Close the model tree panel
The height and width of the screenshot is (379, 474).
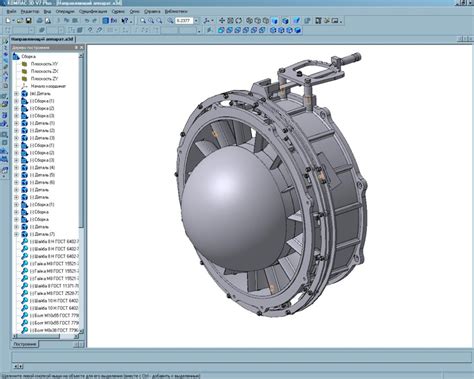[x=82, y=48]
